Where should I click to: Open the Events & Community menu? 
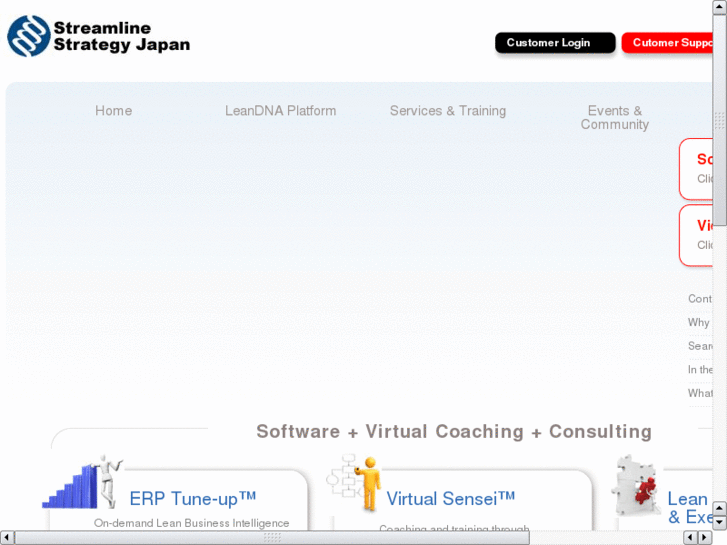tap(615, 117)
